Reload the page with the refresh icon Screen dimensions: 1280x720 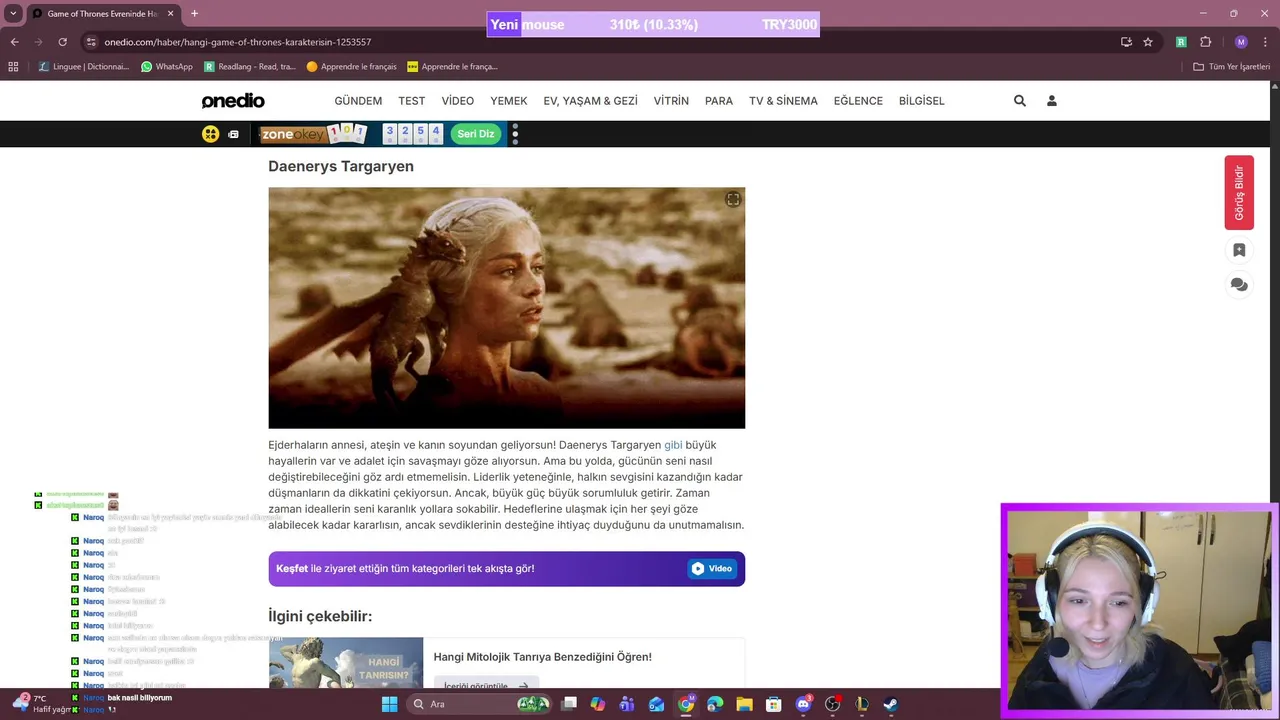coord(62,42)
